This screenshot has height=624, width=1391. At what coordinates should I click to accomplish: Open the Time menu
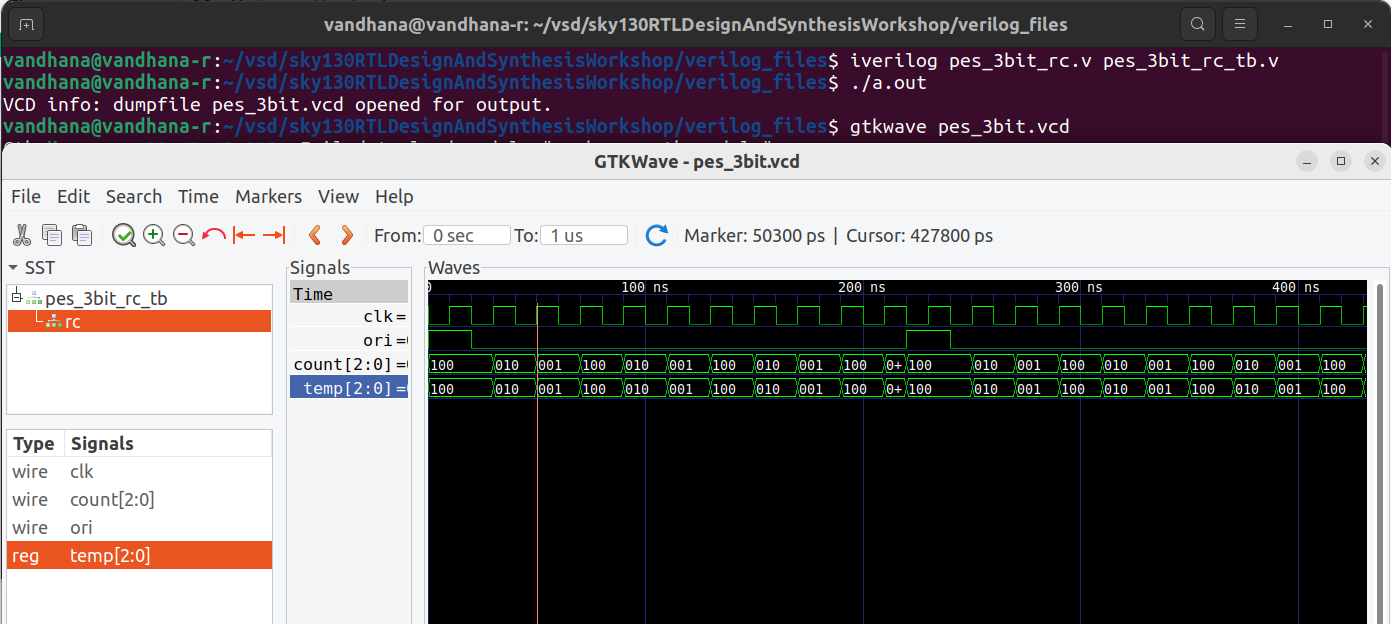(198, 196)
